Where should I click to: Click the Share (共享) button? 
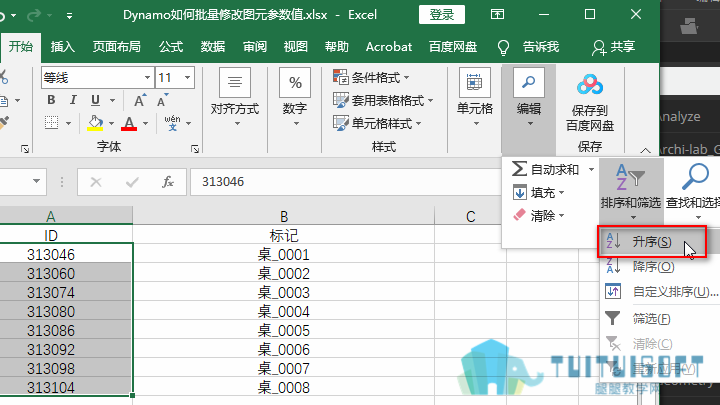pos(613,47)
